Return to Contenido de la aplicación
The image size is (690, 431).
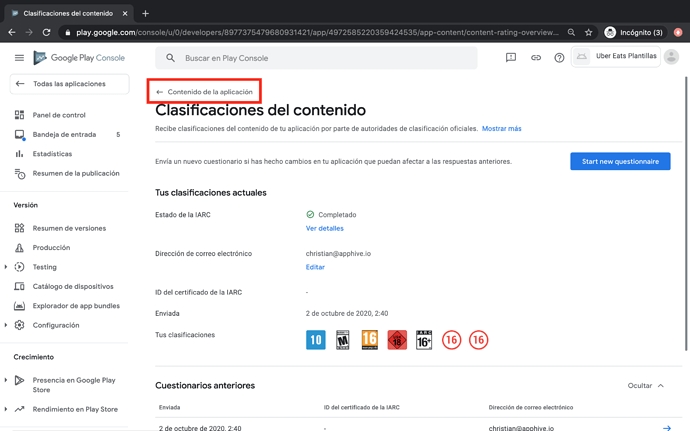(205, 92)
